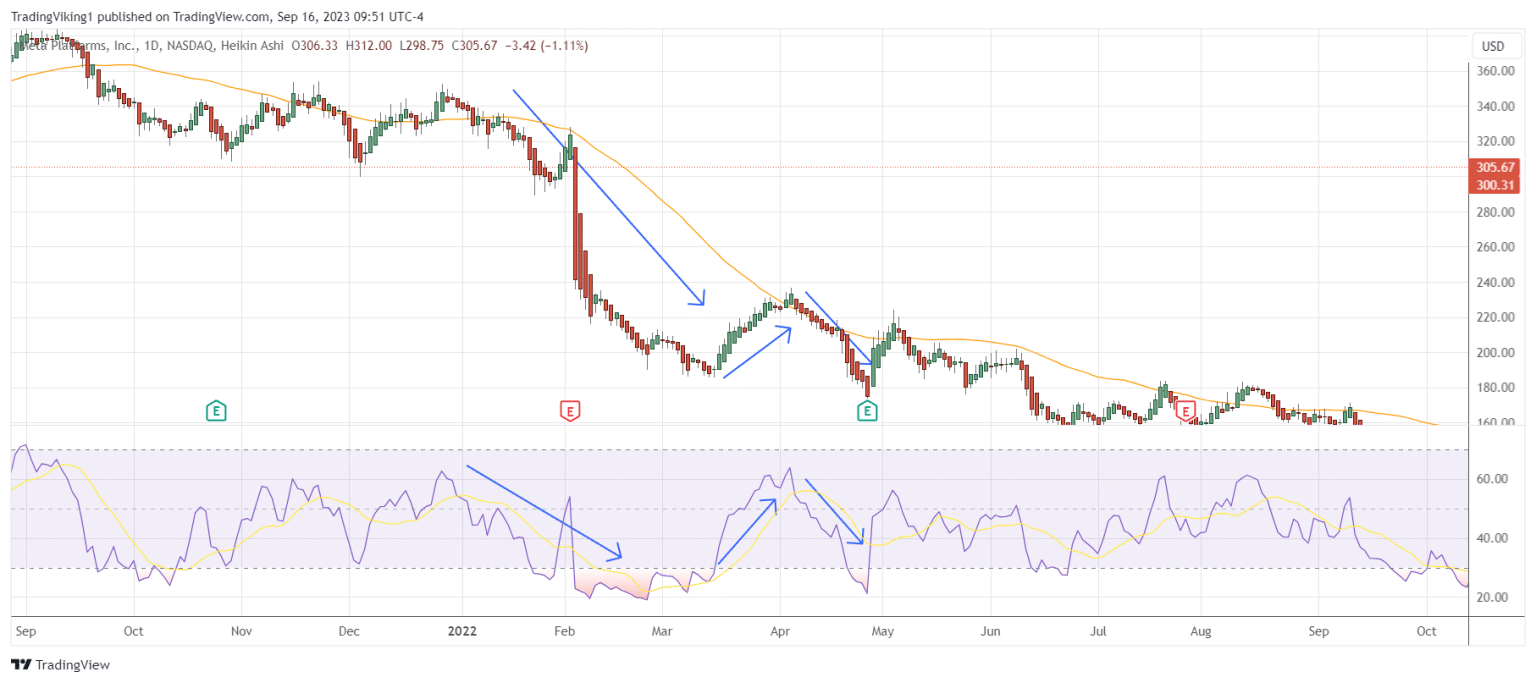Click the 305.67 current price label
Screen dimensions: 1536x683
tap(1495, 167)
